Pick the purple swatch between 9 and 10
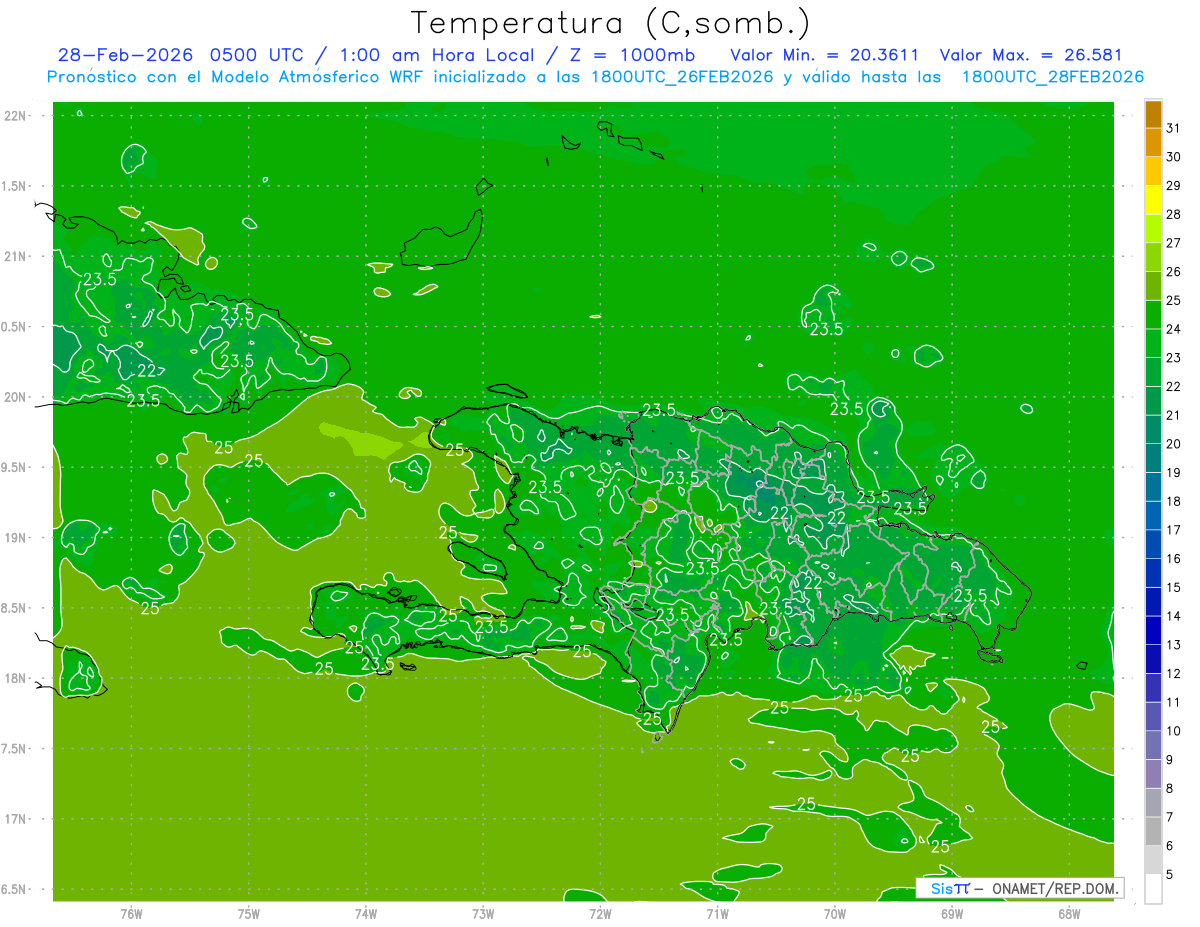This screenshot has width=1200, height=927. 1153,745
